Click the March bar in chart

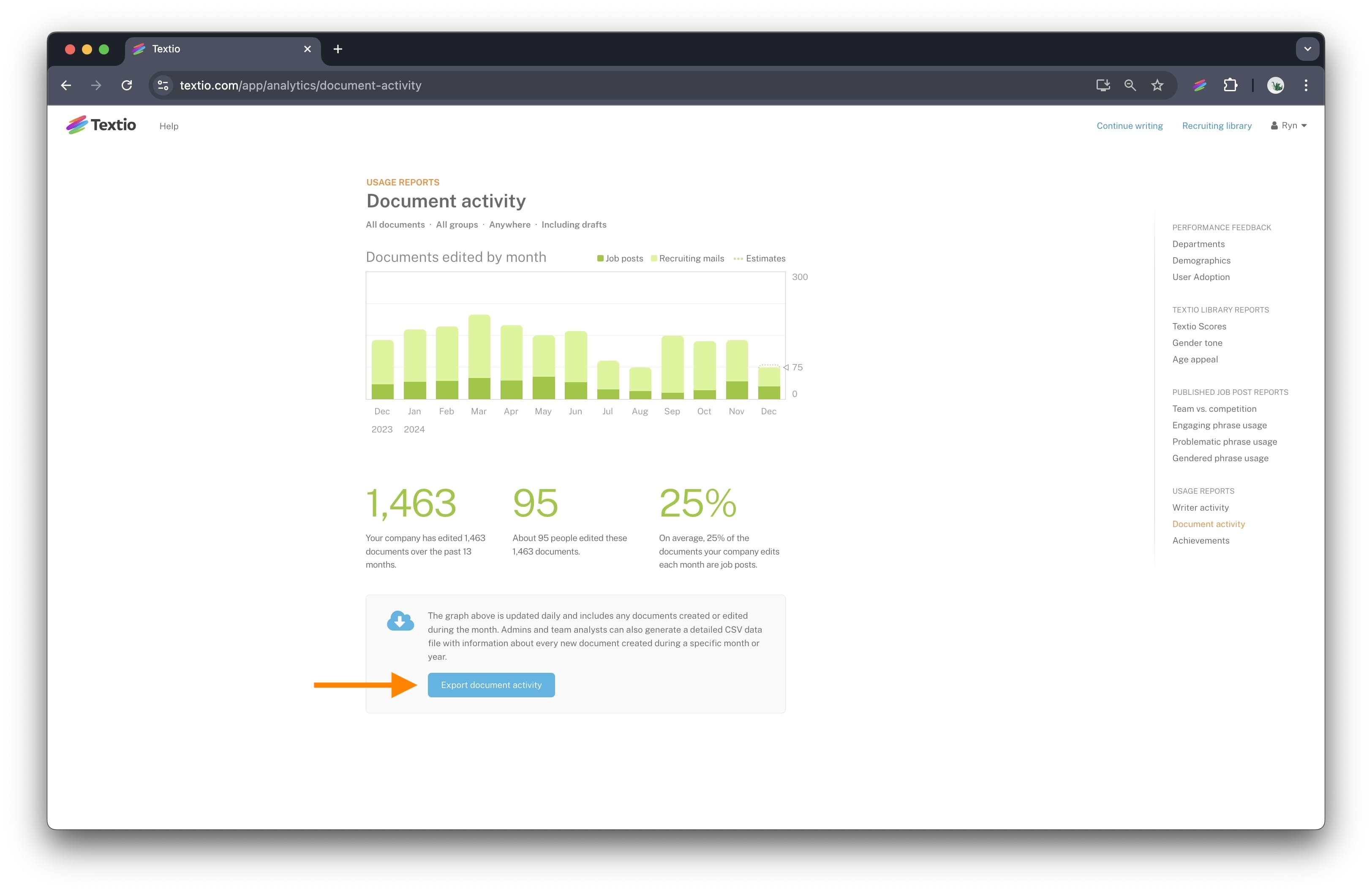[479, 357]
